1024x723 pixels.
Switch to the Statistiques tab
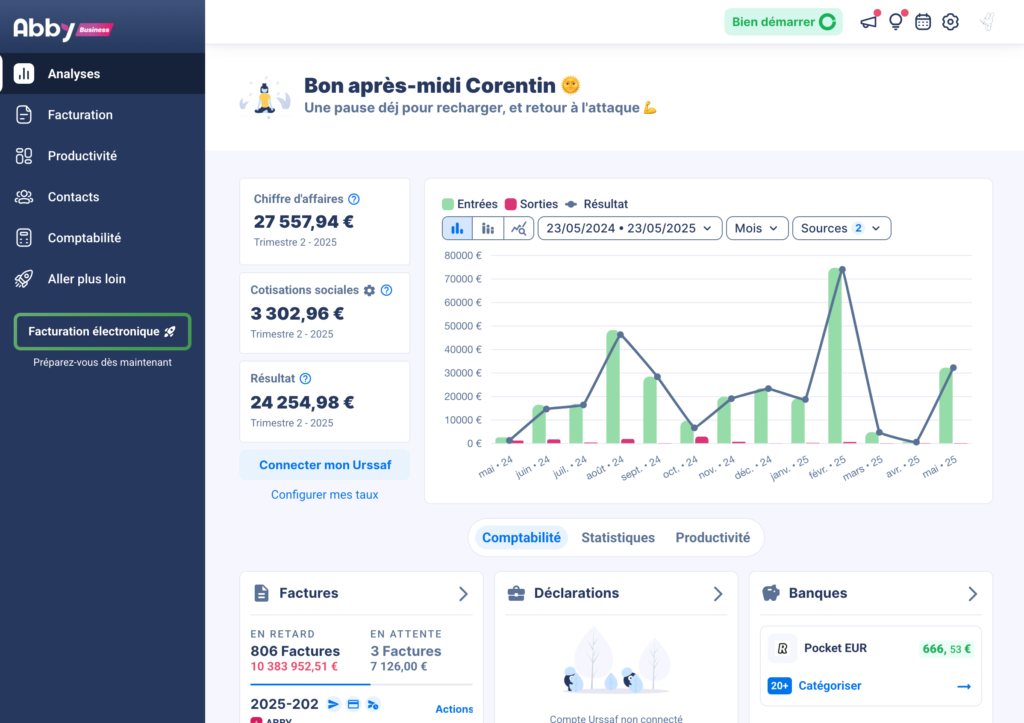618,538
